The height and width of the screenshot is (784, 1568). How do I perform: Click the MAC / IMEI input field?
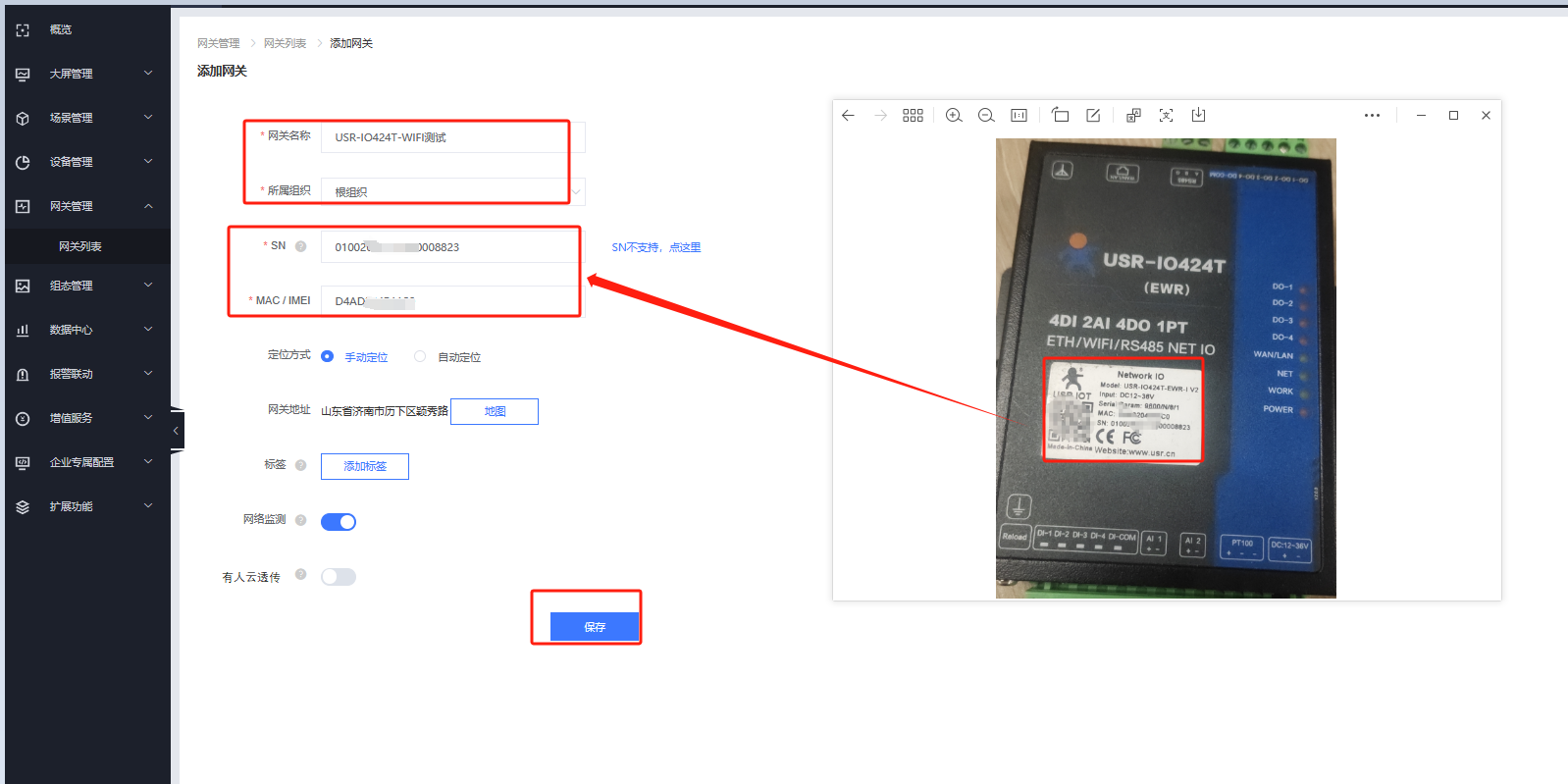pyautogui.click(x=453, y=301)
